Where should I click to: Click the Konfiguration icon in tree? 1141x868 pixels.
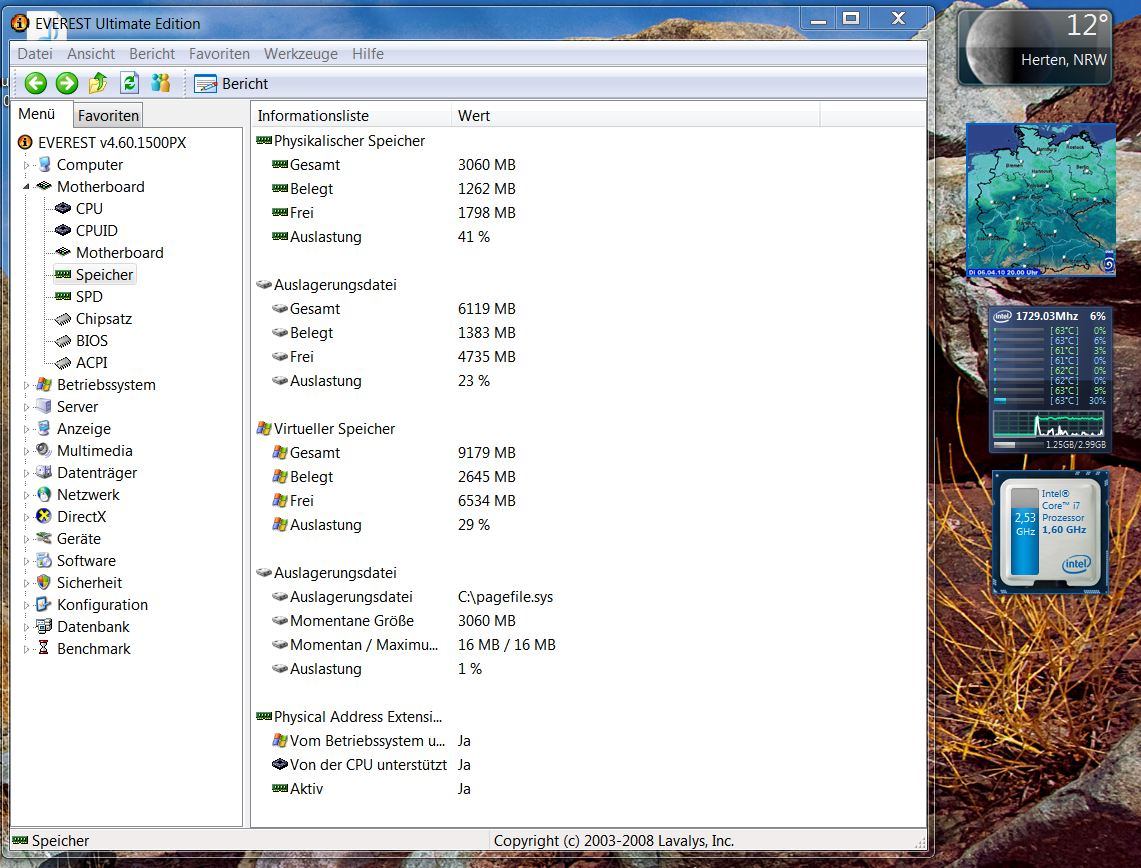click(x=44, y=605)
